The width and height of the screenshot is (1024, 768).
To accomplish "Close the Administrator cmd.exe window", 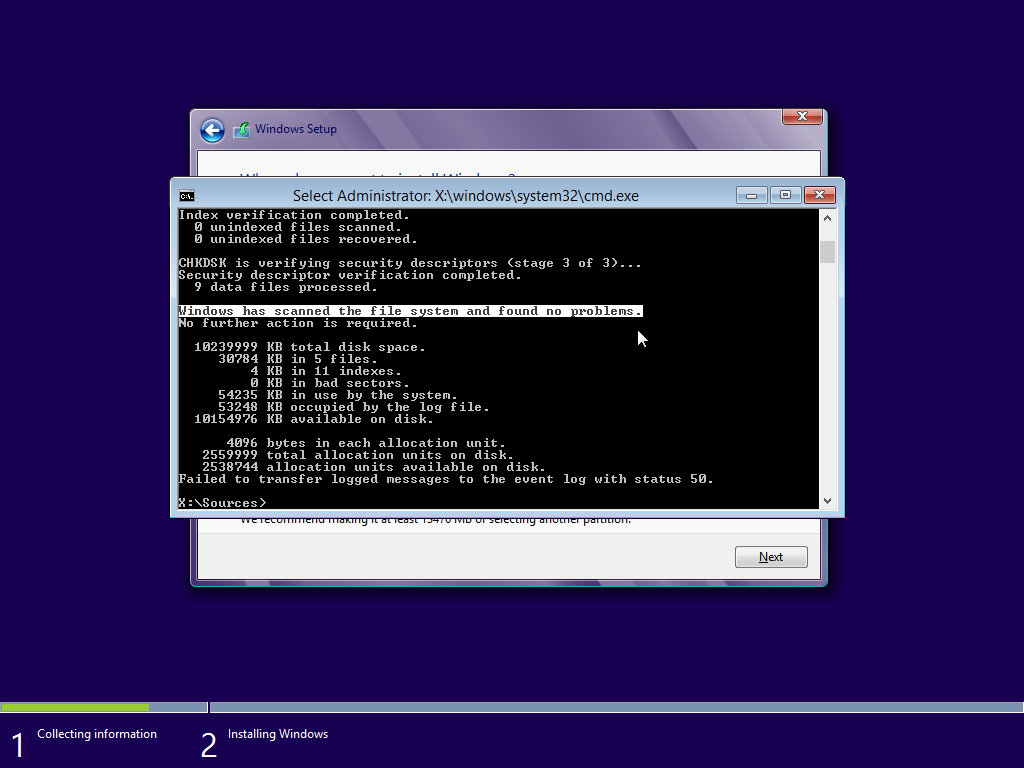I will tap(819, 195).
